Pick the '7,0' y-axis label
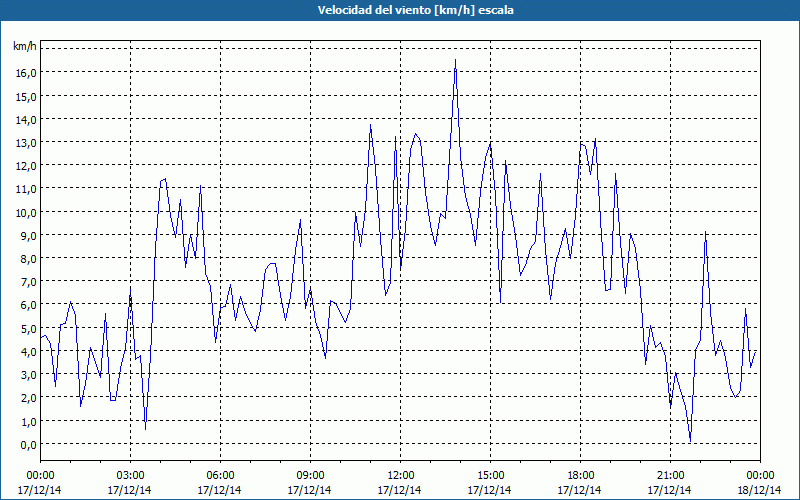800x500 pixels. 28,282
